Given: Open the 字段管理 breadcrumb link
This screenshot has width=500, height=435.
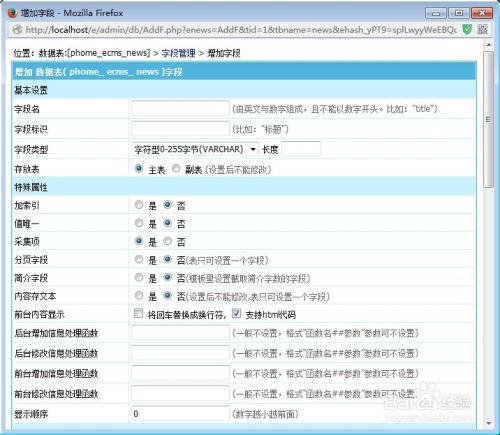Looking at the screenshot, I should [178, 53].
